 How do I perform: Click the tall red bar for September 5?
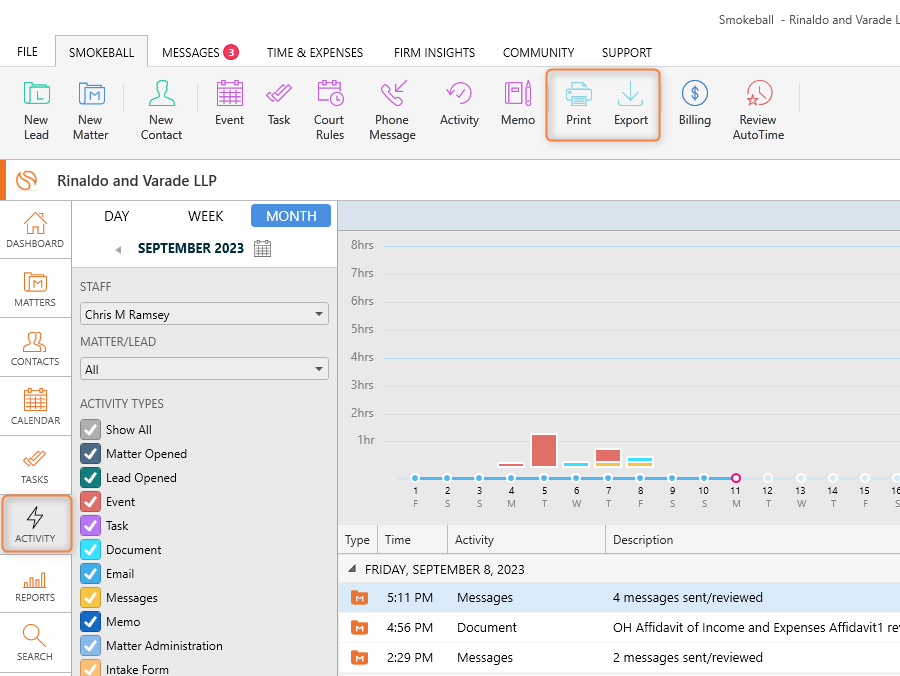[544, 450]
